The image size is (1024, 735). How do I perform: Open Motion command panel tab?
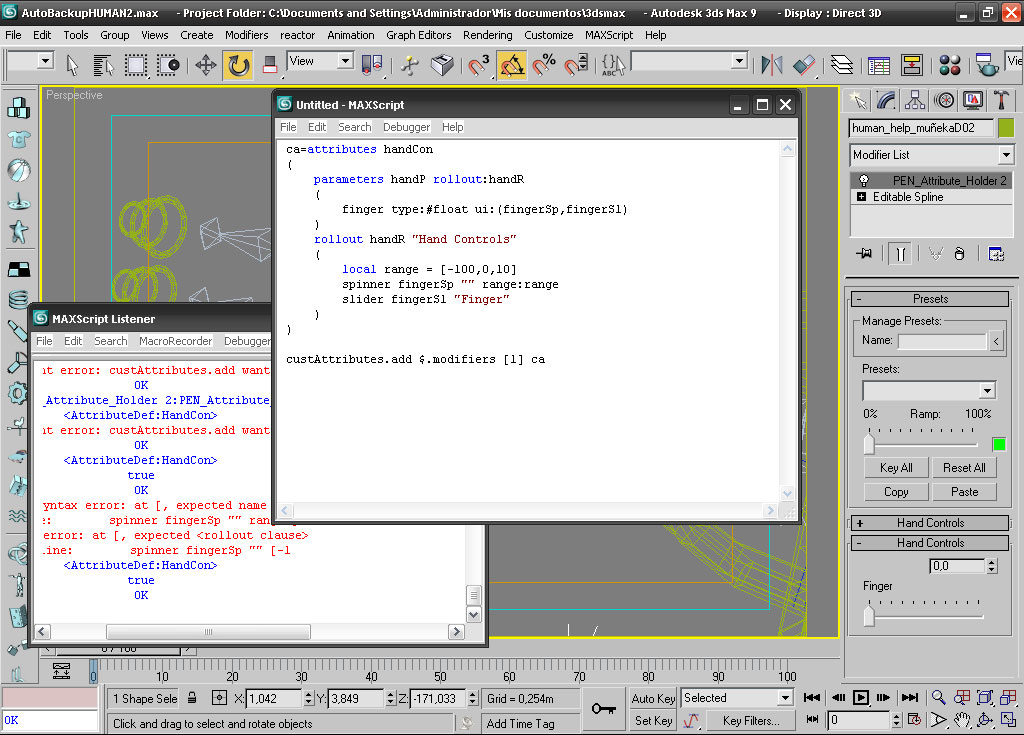[x=944, y=100]
